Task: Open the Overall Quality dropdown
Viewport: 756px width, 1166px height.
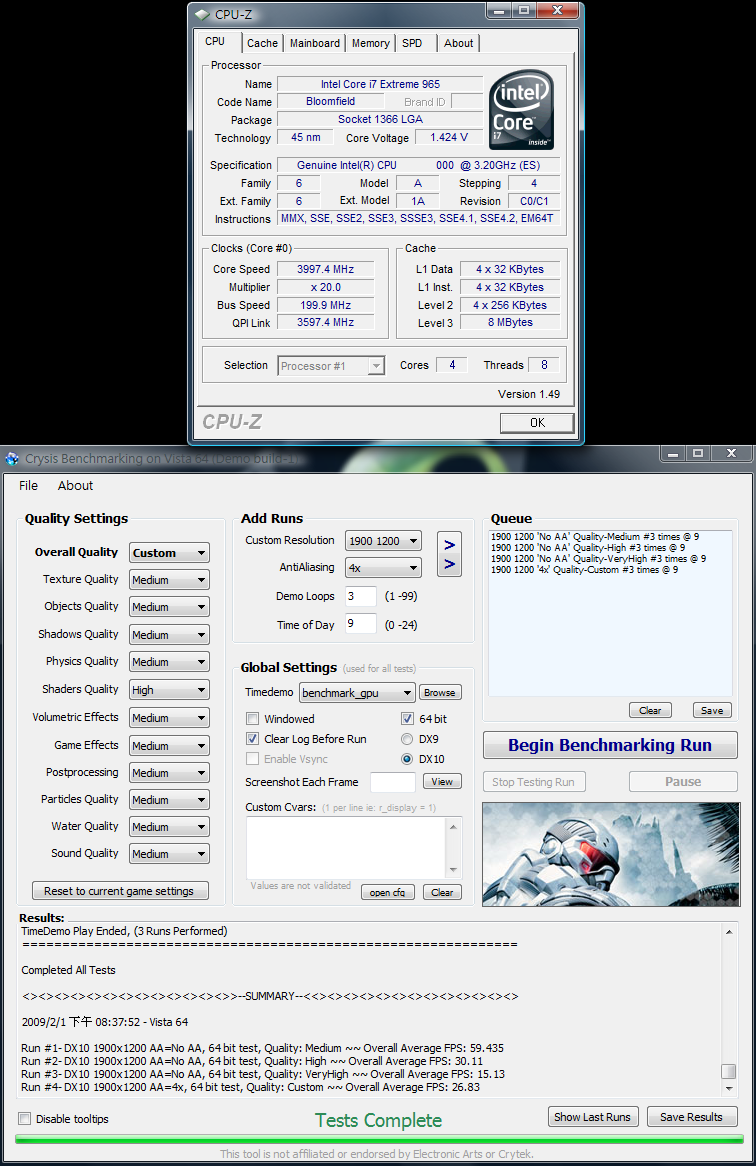Action: click(168, 553)
